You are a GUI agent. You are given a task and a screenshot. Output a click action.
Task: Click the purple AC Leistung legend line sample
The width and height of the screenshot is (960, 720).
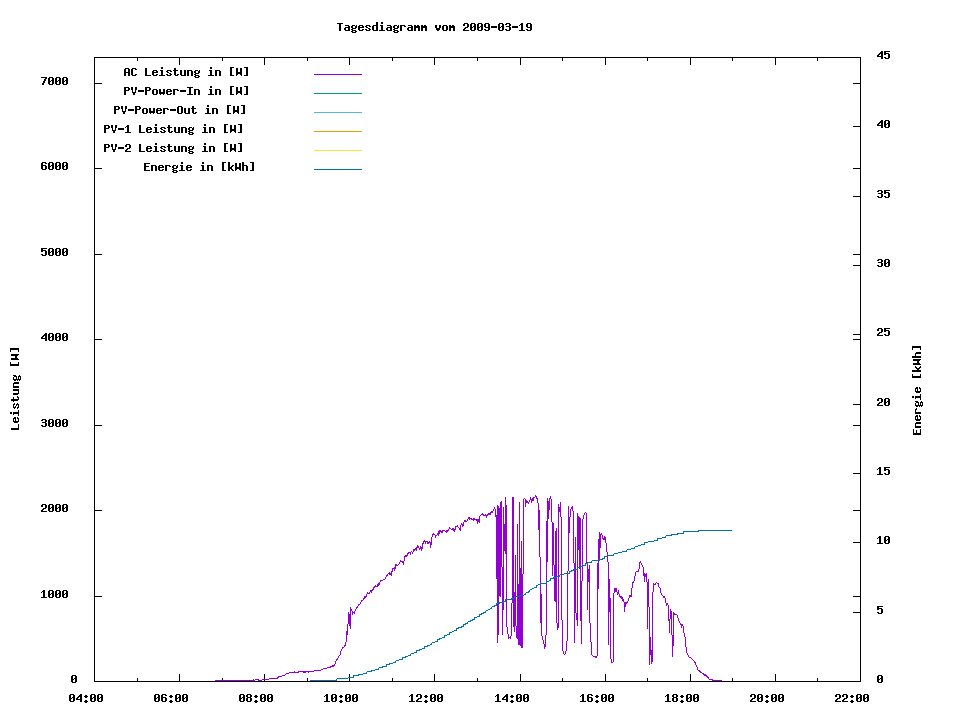tap(337, 74)
